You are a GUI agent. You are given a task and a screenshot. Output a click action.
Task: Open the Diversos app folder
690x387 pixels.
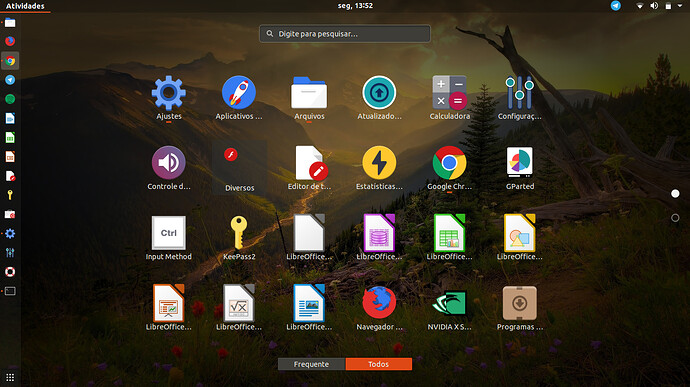pos(239,168)
